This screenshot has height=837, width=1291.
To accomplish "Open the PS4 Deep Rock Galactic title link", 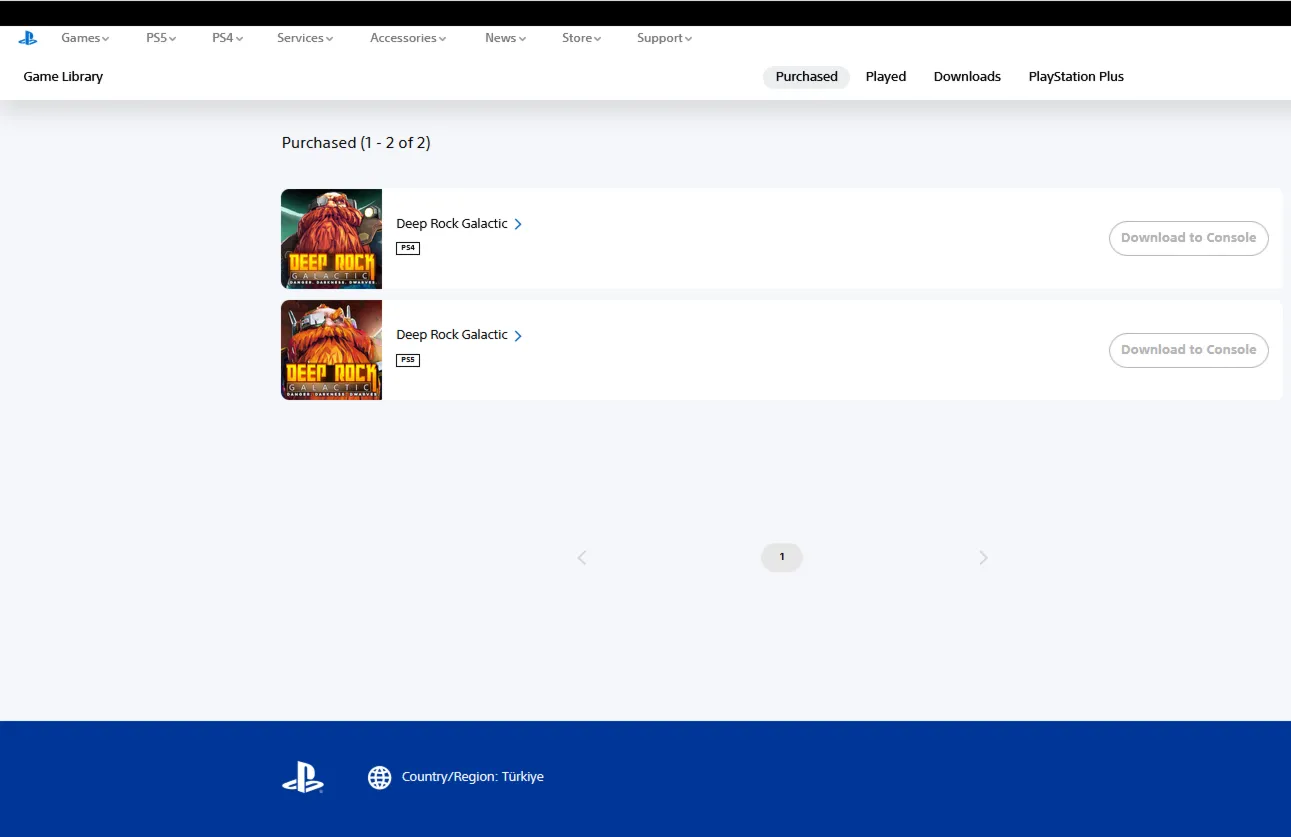I will point(452,224).
